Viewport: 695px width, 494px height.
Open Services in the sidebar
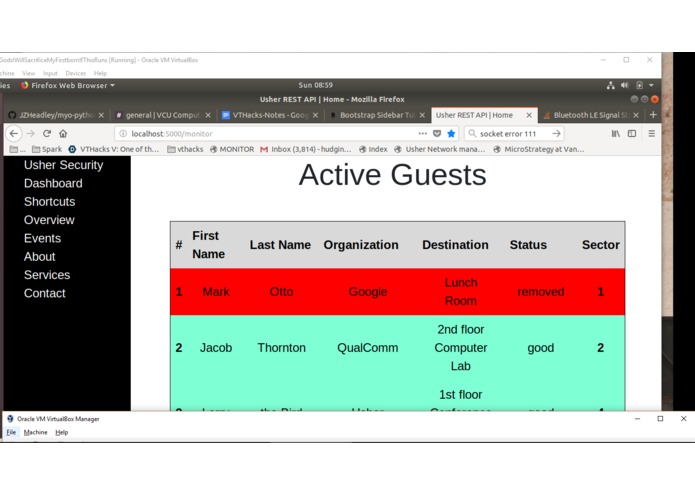click(x=47, y=275)
